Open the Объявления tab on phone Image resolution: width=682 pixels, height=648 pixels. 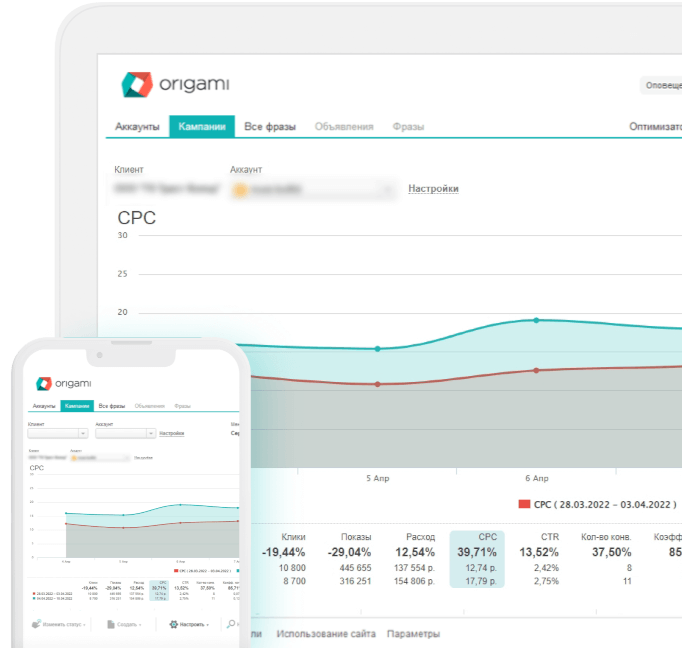(150, 406)
